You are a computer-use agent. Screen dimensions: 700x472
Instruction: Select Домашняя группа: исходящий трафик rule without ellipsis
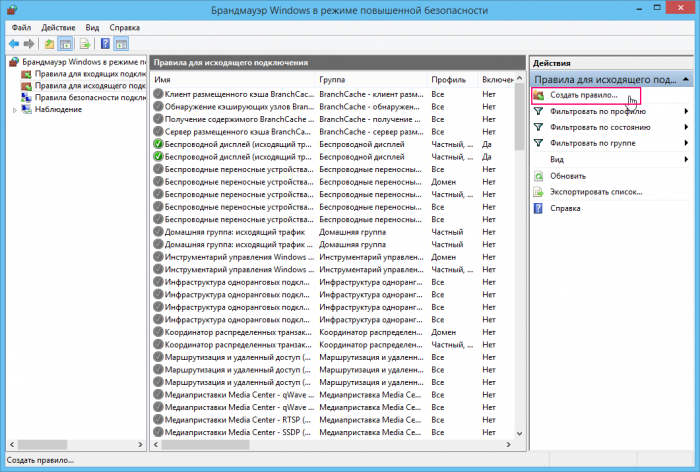click(235, 232)
